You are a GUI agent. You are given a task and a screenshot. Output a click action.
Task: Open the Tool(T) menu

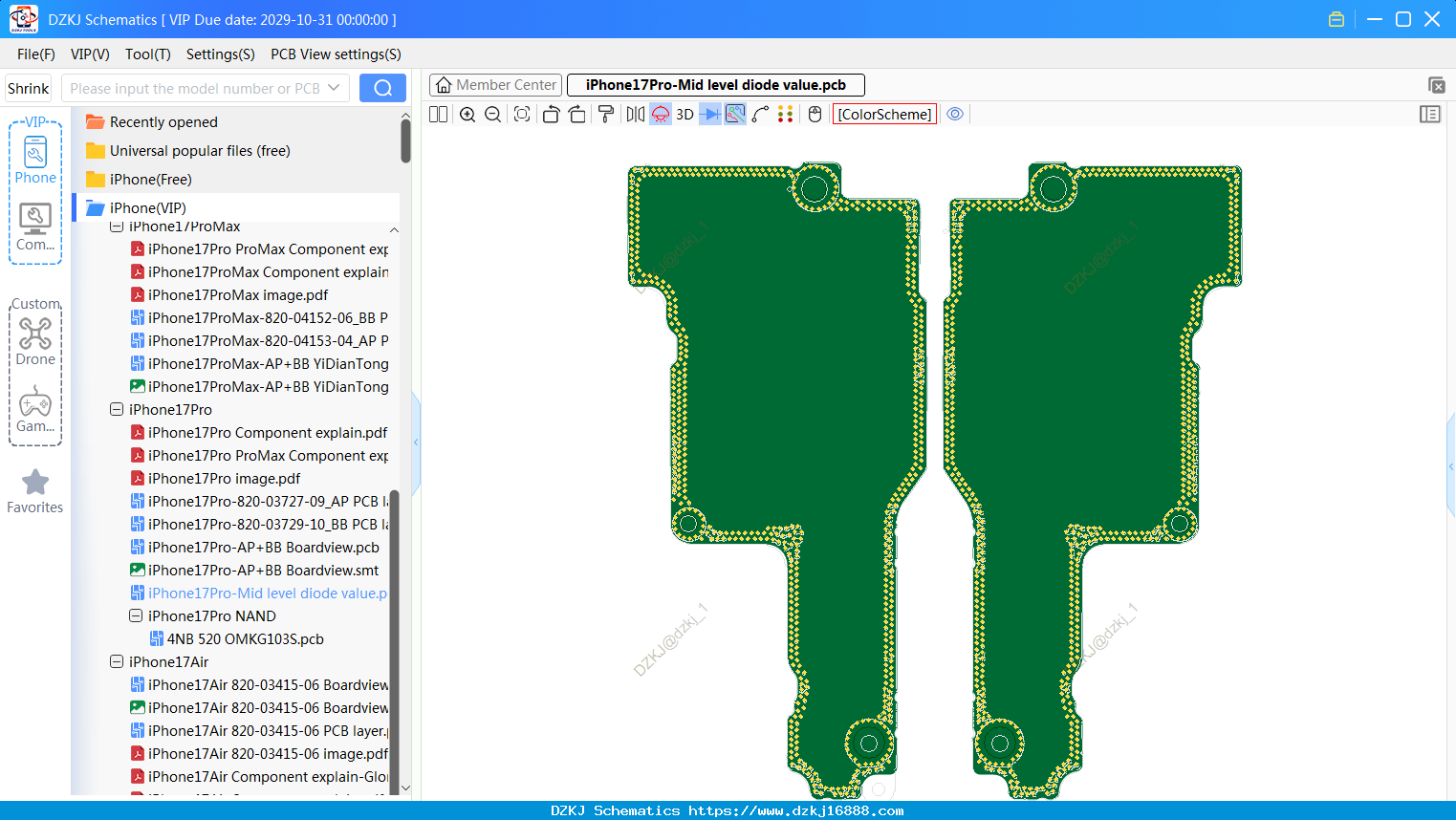(148, 54)
